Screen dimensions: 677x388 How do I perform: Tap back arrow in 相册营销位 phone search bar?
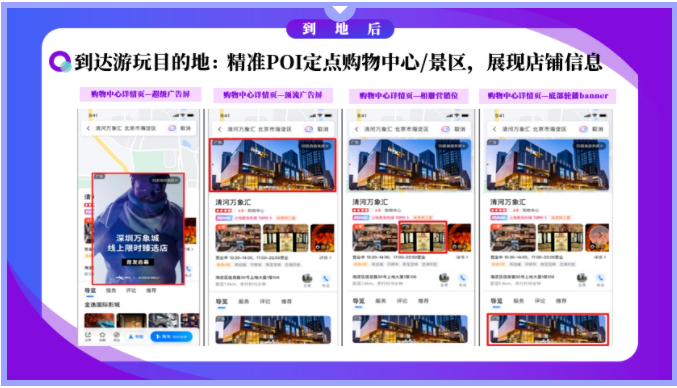(x=357, y=129)
